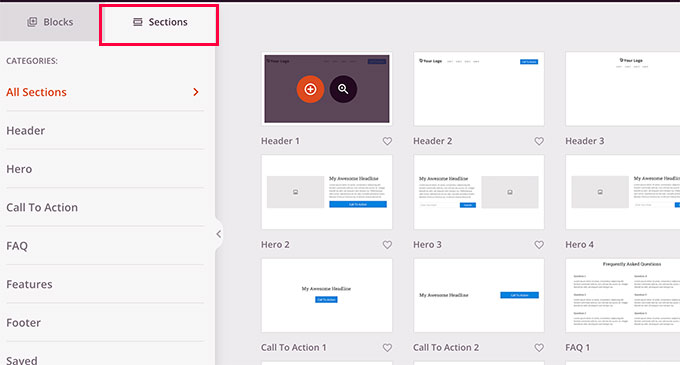Viewport: 680px width, 365px height.
Task: Select the FAQ 1 thumbnail
Action: (623, 296)
